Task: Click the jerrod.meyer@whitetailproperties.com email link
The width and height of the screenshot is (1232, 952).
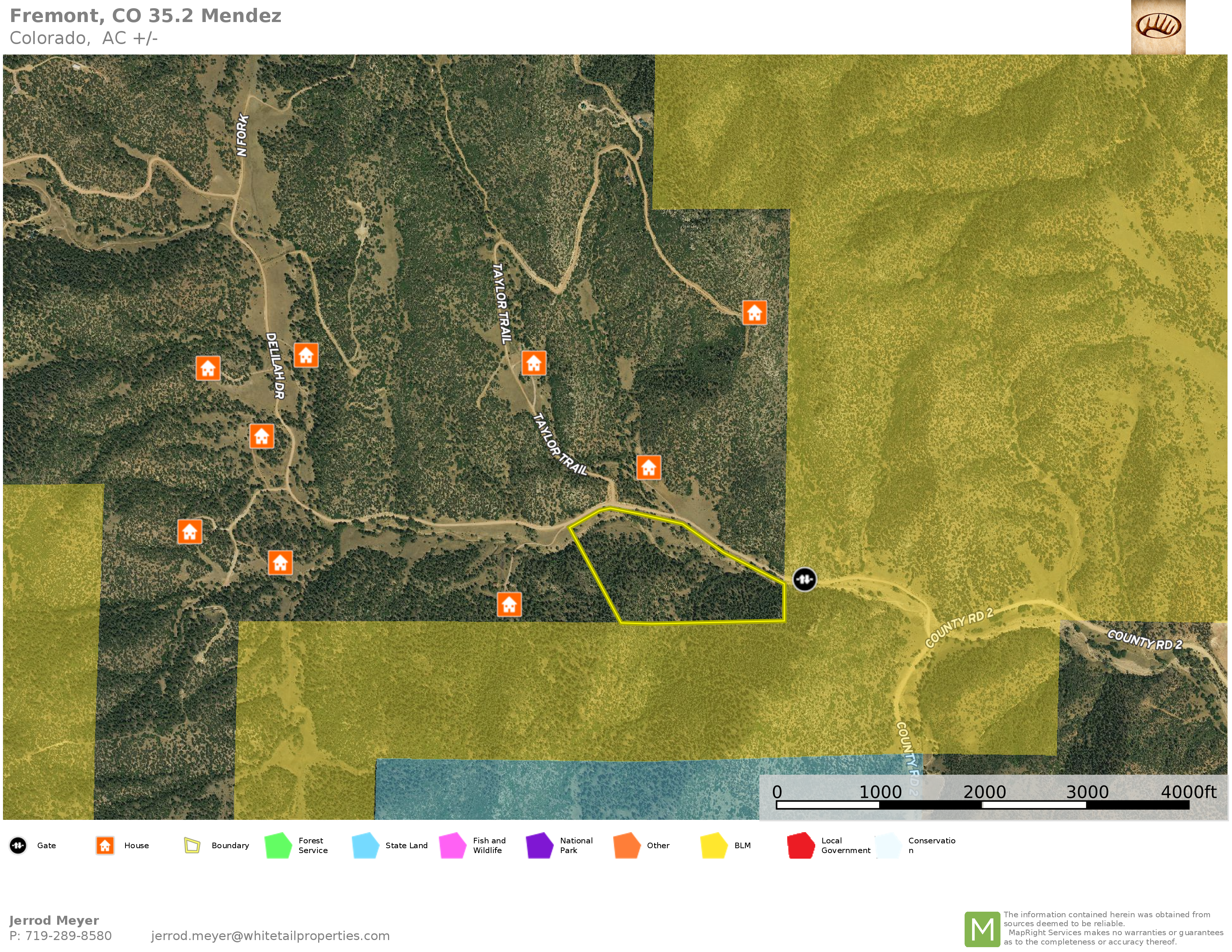Action: [270, 936]
